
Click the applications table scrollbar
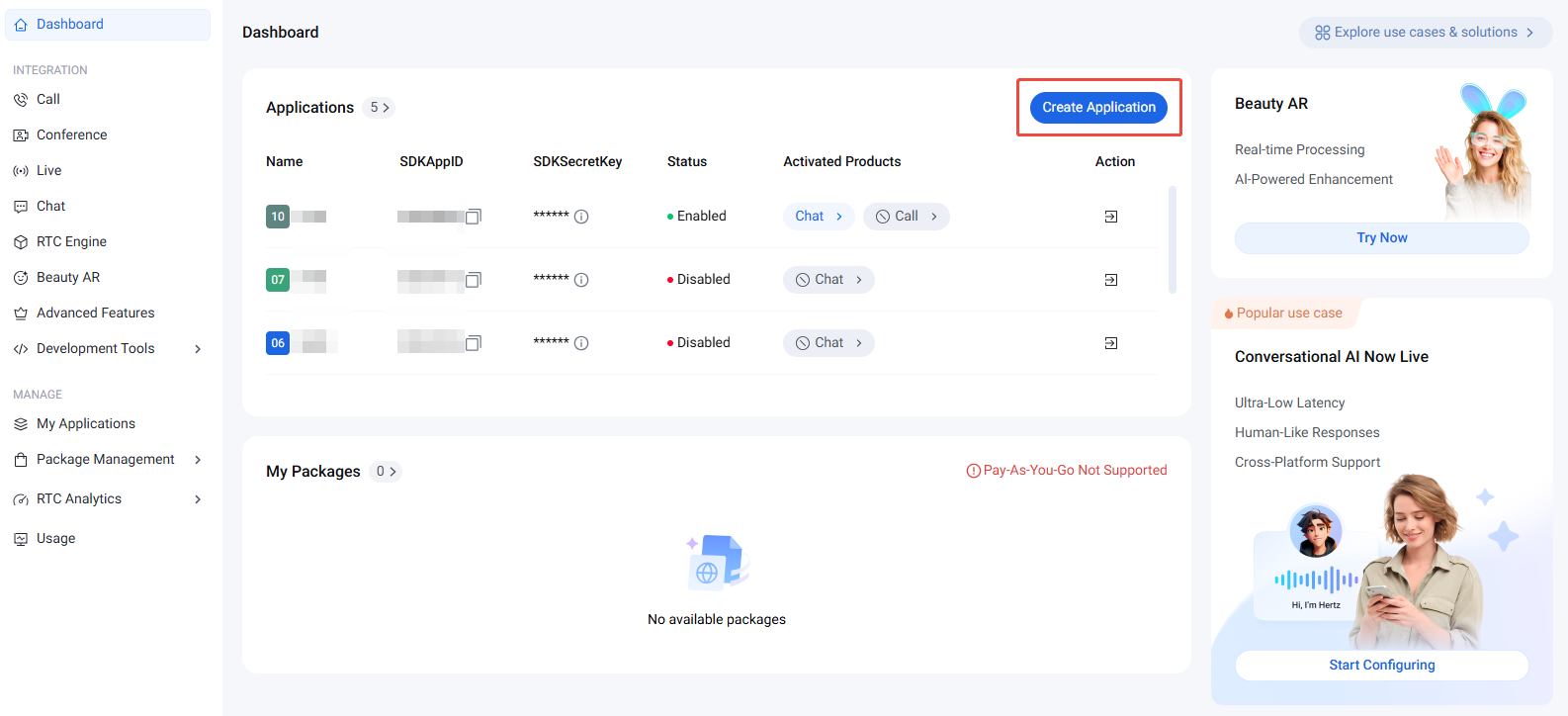(x=1173, y=239)
